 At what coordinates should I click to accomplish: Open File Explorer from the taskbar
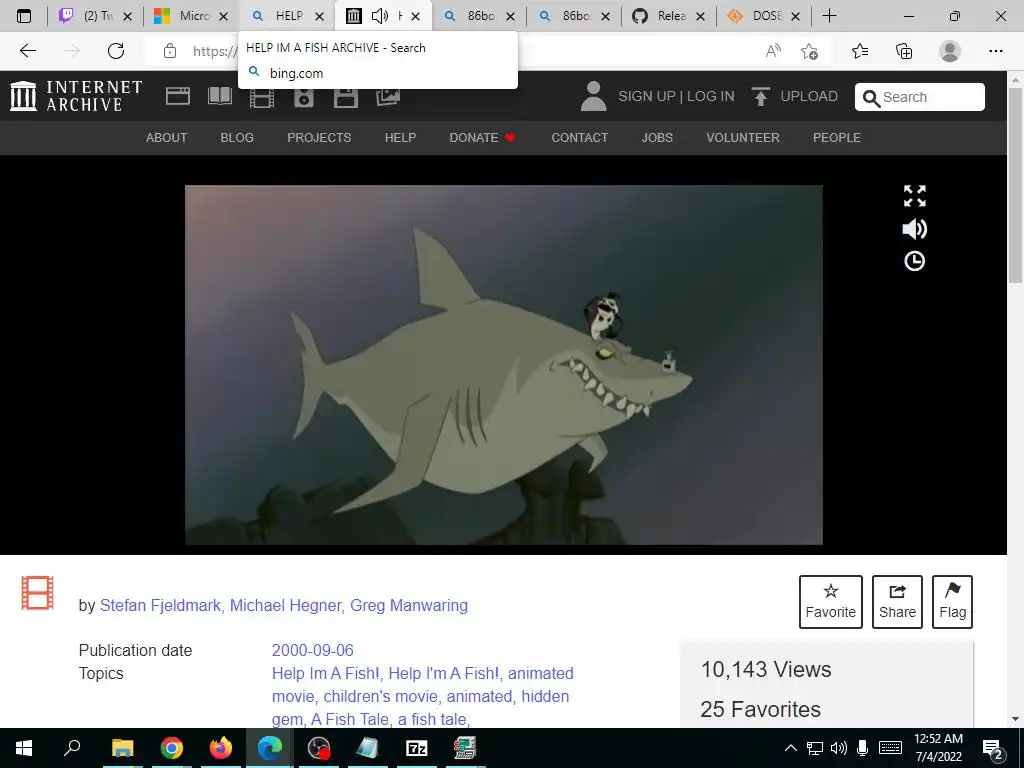(x=122, y=748)
